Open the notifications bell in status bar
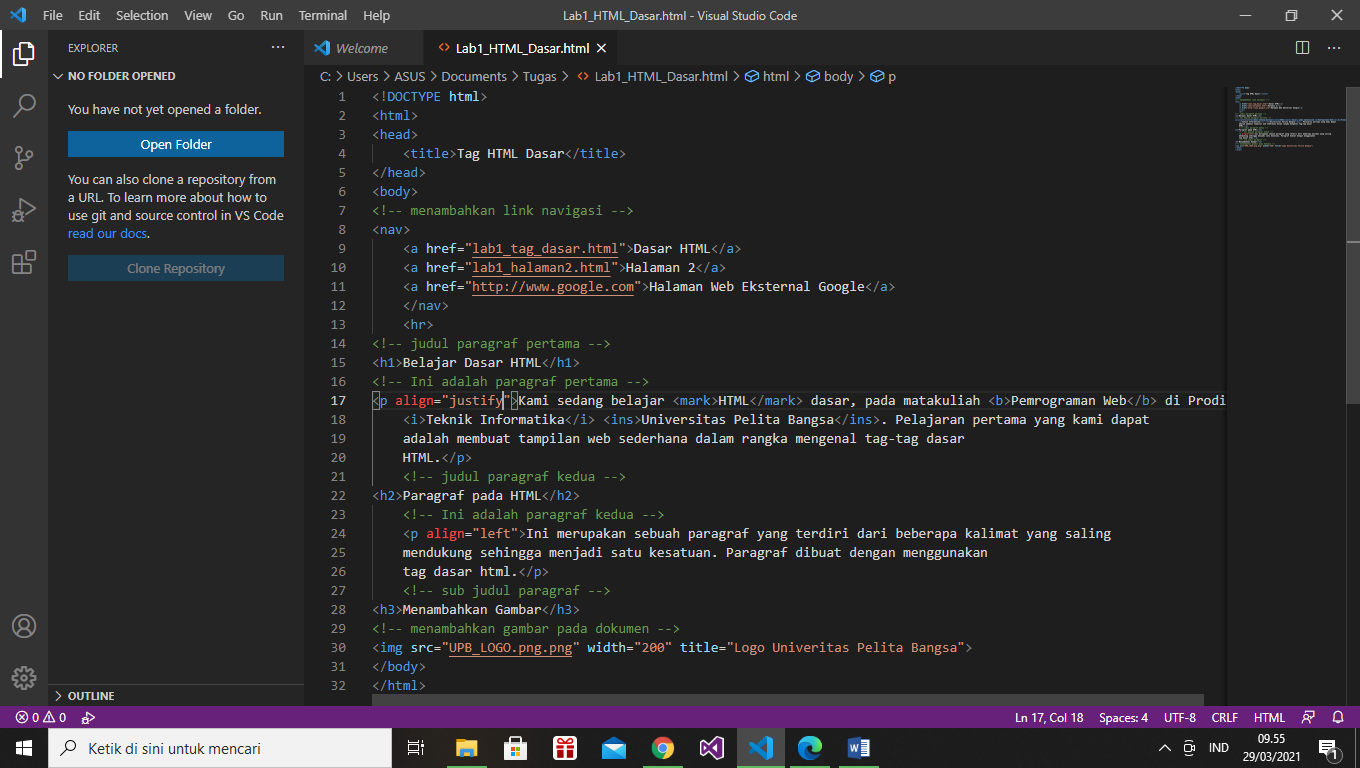1360x768 pixels. (1338, 717)
